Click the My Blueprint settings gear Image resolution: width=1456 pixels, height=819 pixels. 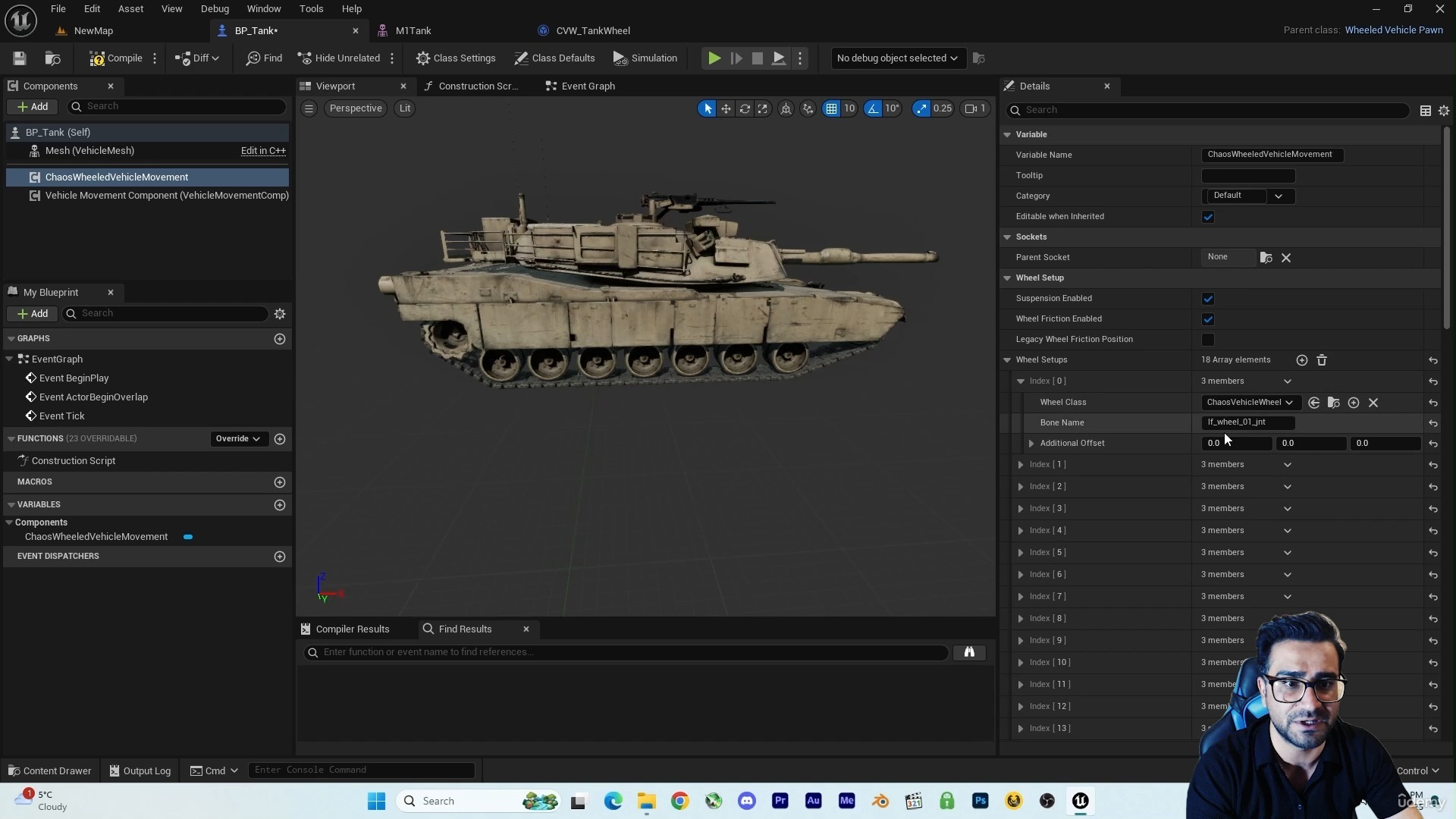280,314
